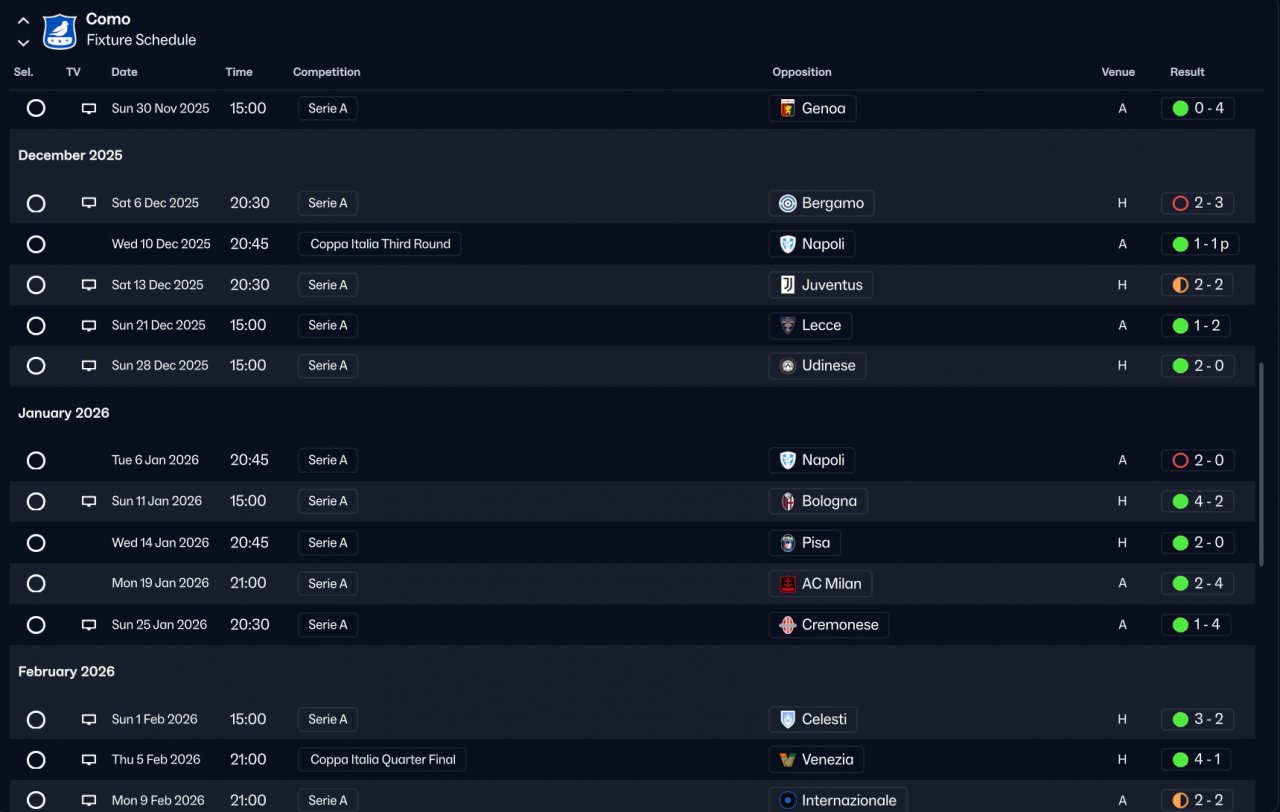Click the Bologna club badge
This screenshot has height=812, width=1280.
[x=788, y=501]
